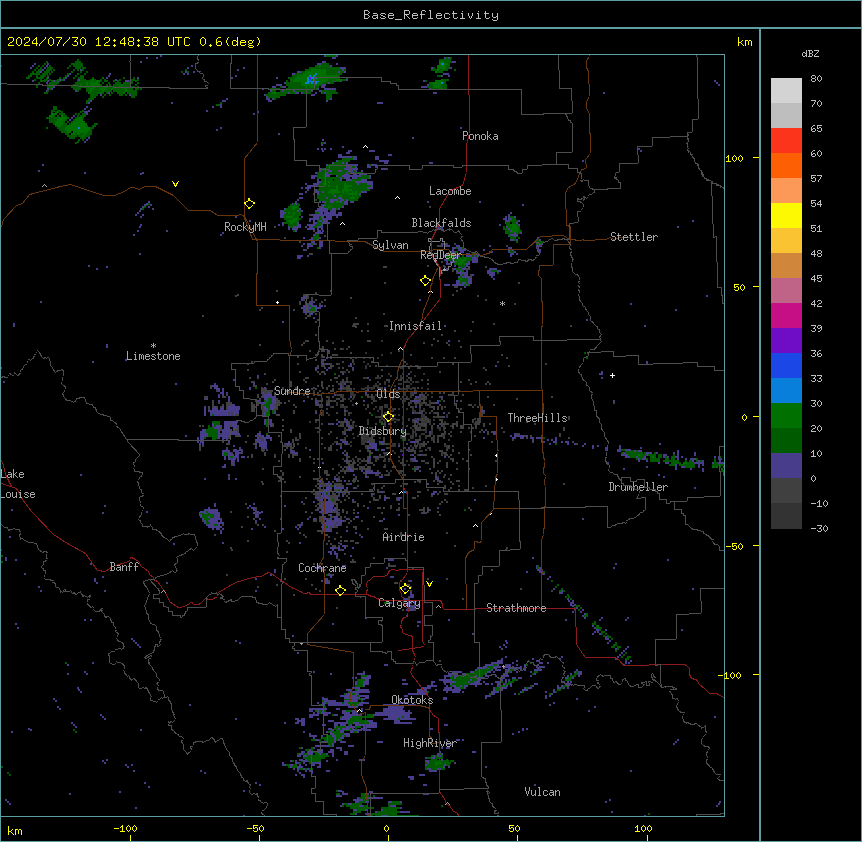Click the Calgary city label

tap(399, 603)
